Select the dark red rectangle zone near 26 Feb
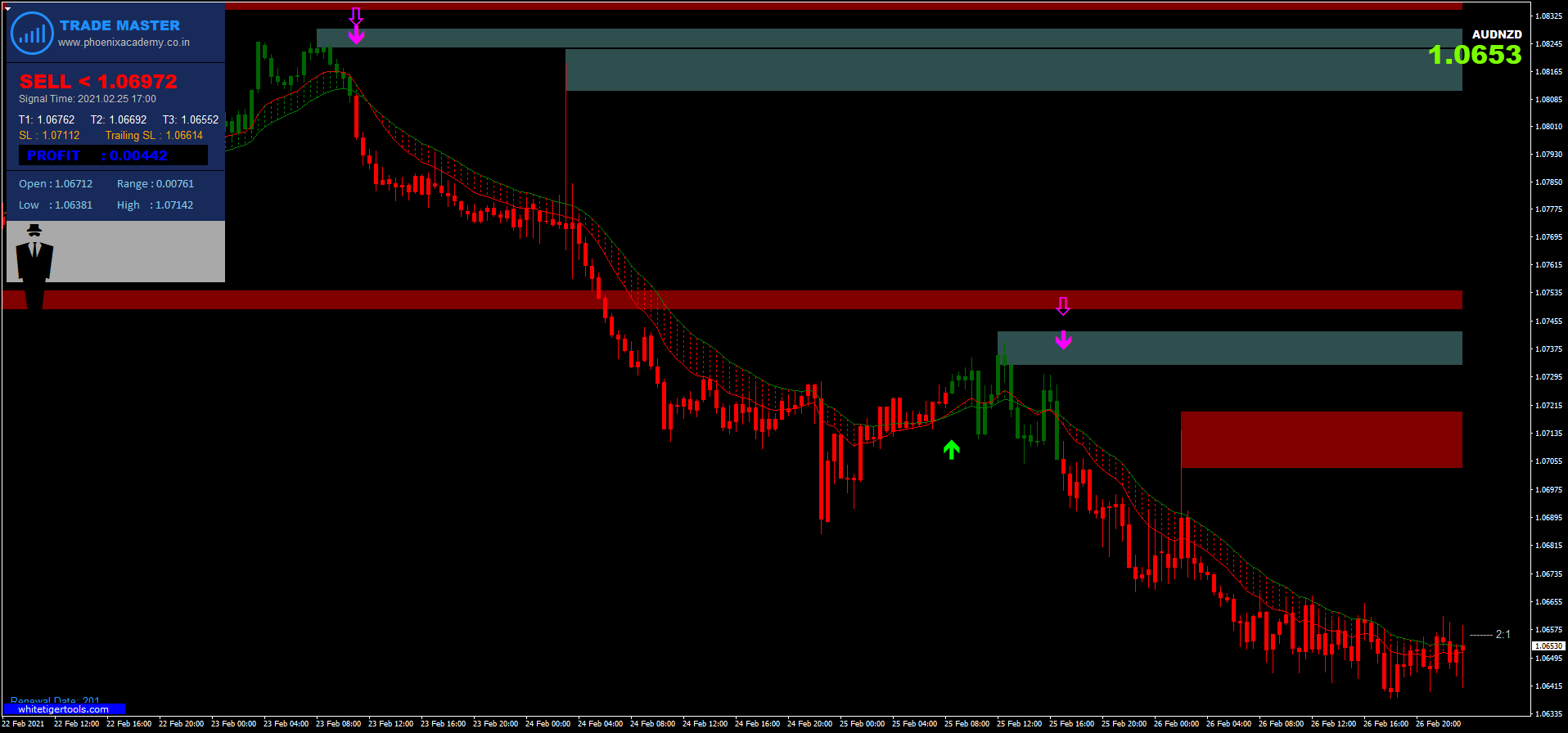The height and width of the screenshot is (733, 1568). [x=1322, y=440]
